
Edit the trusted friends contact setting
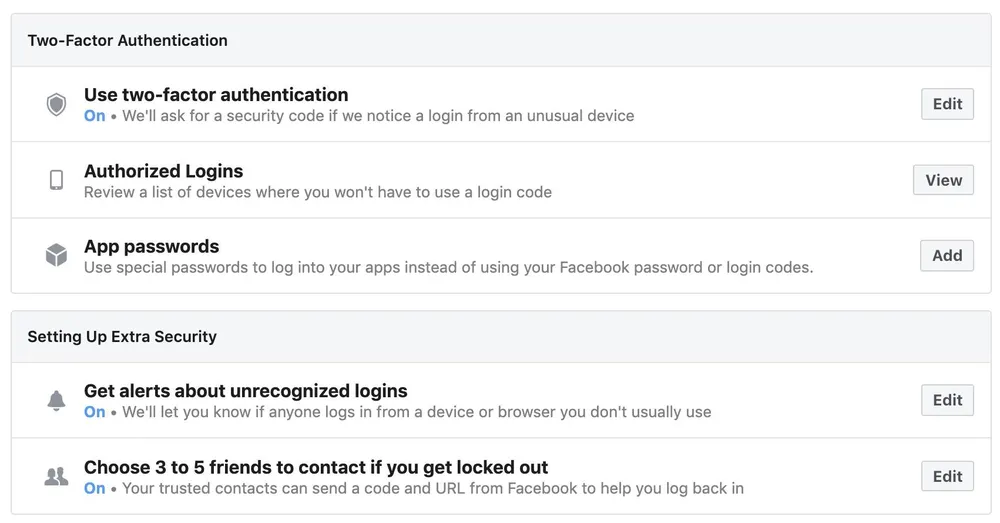pos(947,476)
